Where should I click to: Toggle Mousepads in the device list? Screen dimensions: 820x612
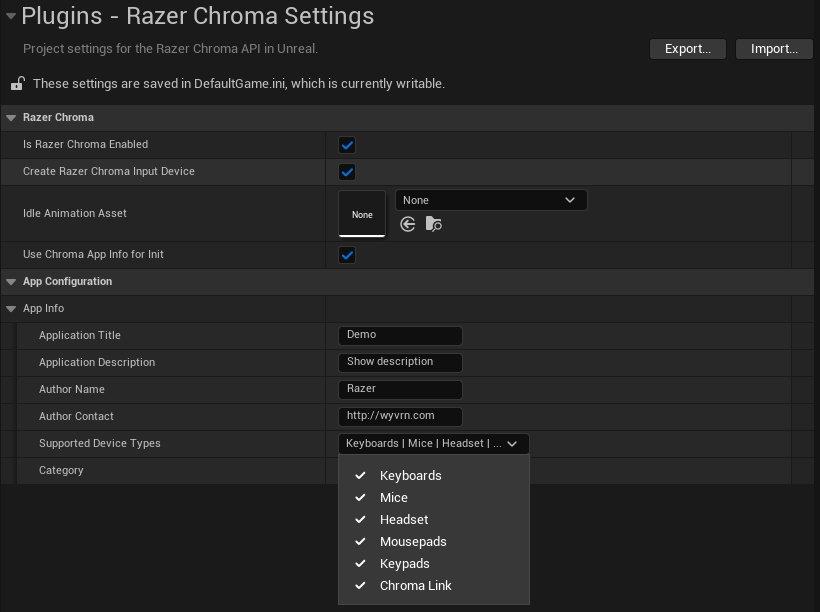coord(412,542)
